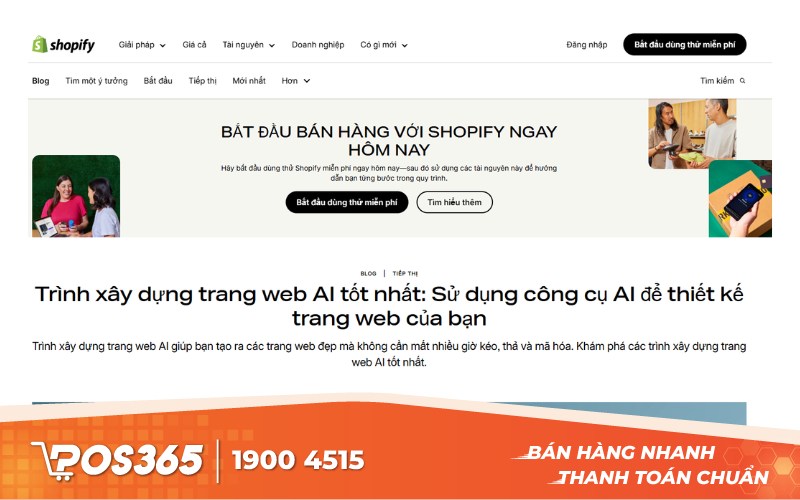Open the Có gì mới dropdown

384,45
